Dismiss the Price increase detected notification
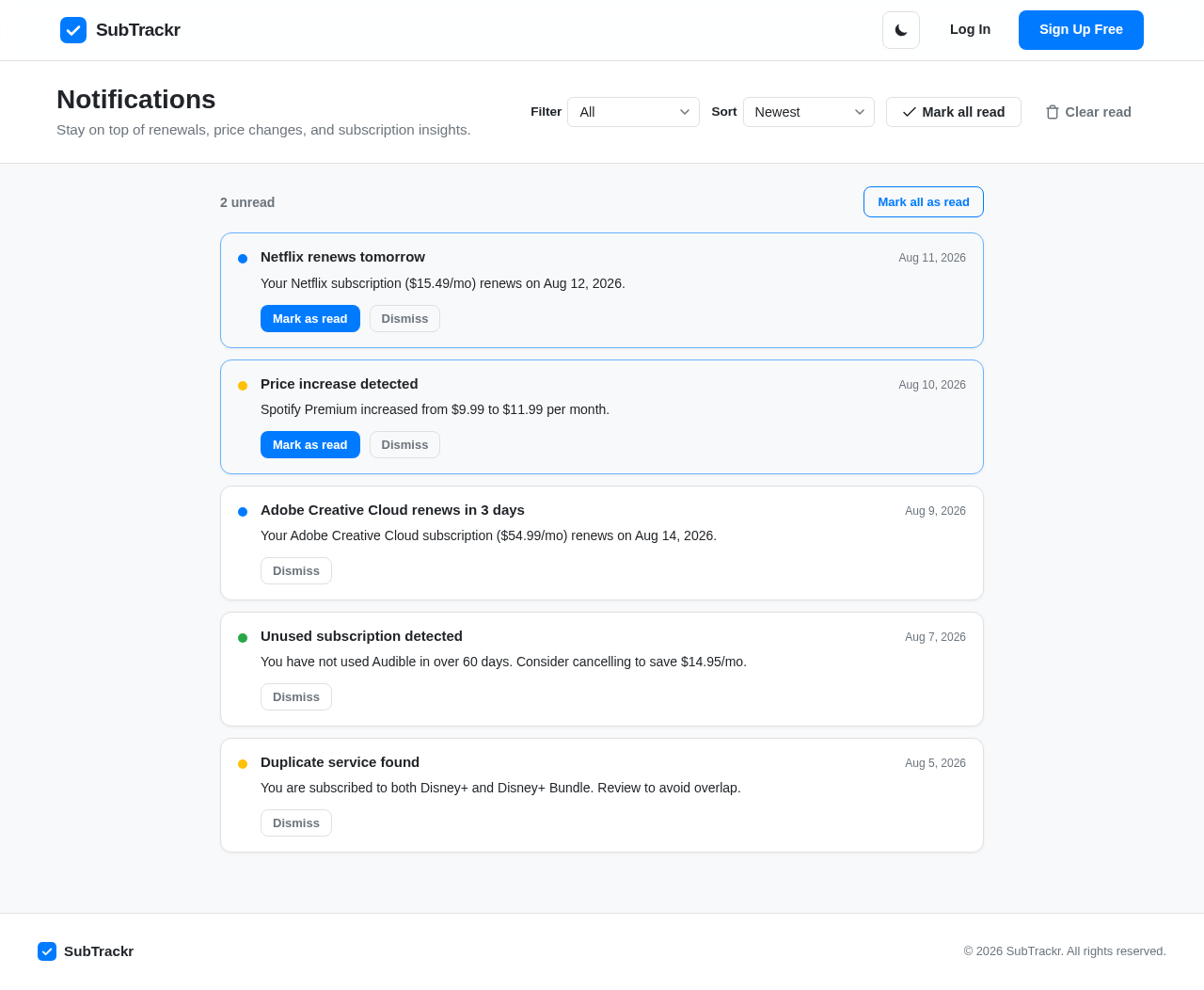The height and width of the screenshot is (990, 1204). [404, 445]
